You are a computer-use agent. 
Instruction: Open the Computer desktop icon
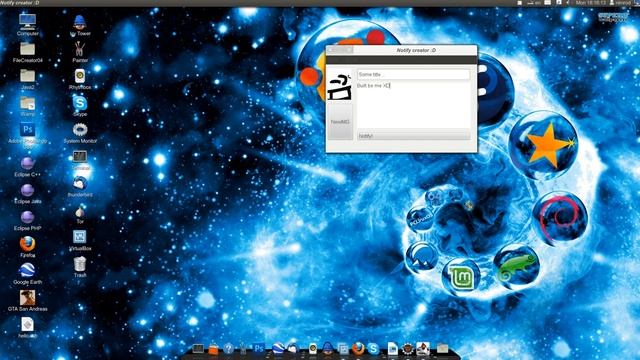pos(27,24)
